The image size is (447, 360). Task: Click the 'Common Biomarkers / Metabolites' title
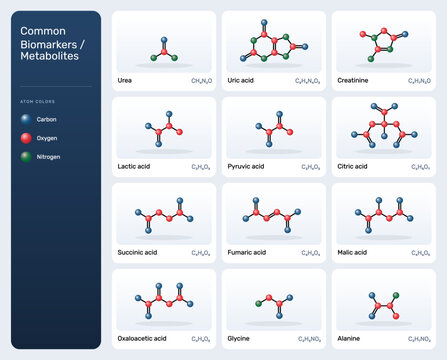52,43
